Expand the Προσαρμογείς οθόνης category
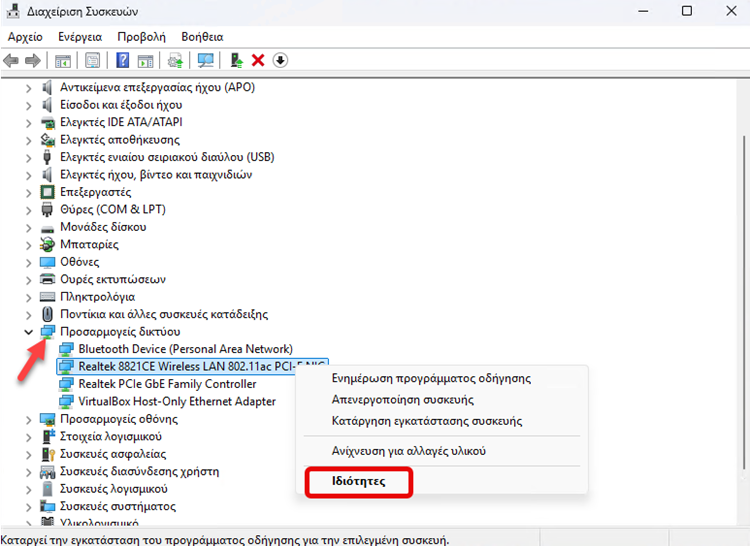Viewport: 750px width, 546px height. tap(27, 419)
